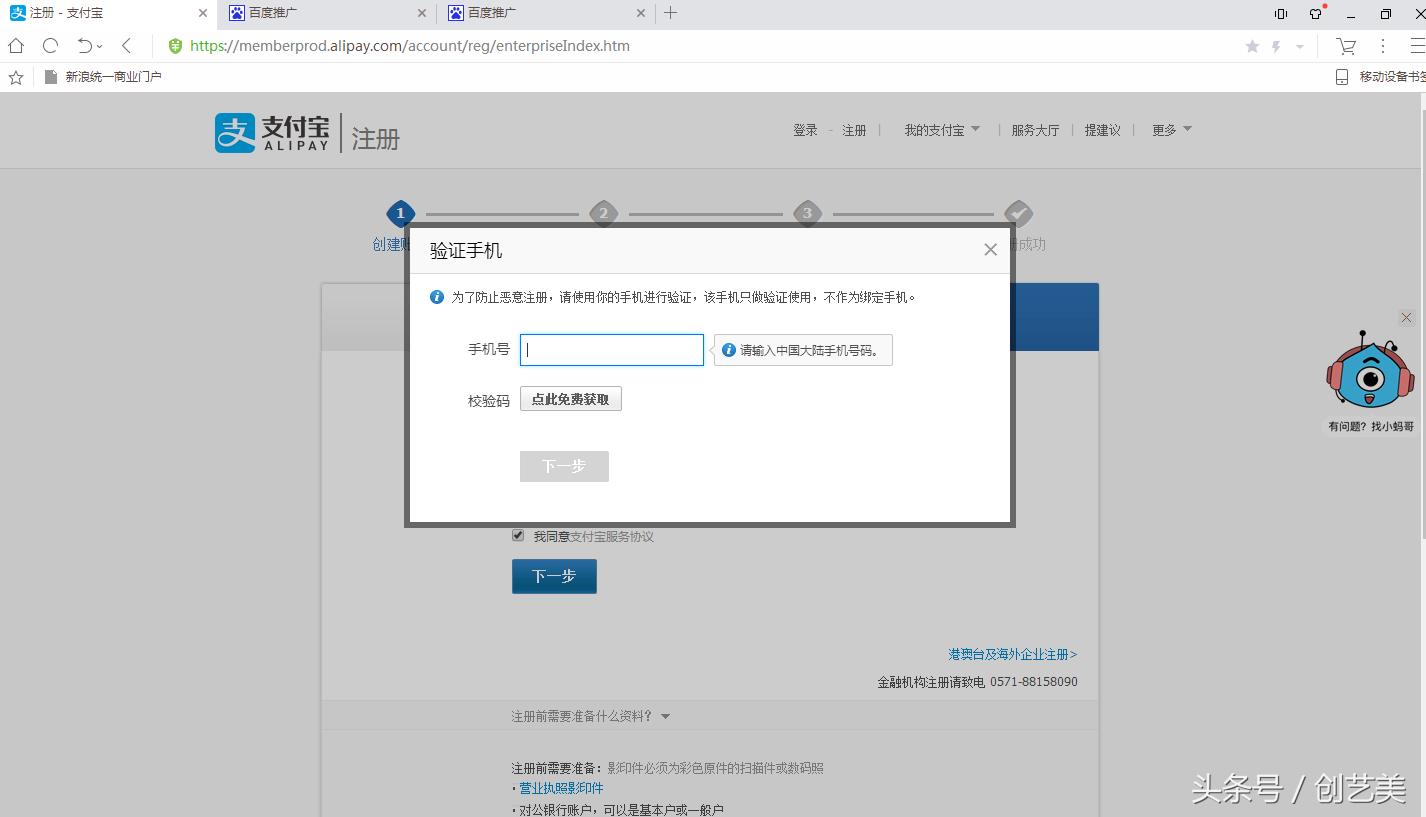Image resolution: width=1426 pixels, height=817 pixels.
Task: Click the green HTTPS security badge
Action: tap(175, 46)
